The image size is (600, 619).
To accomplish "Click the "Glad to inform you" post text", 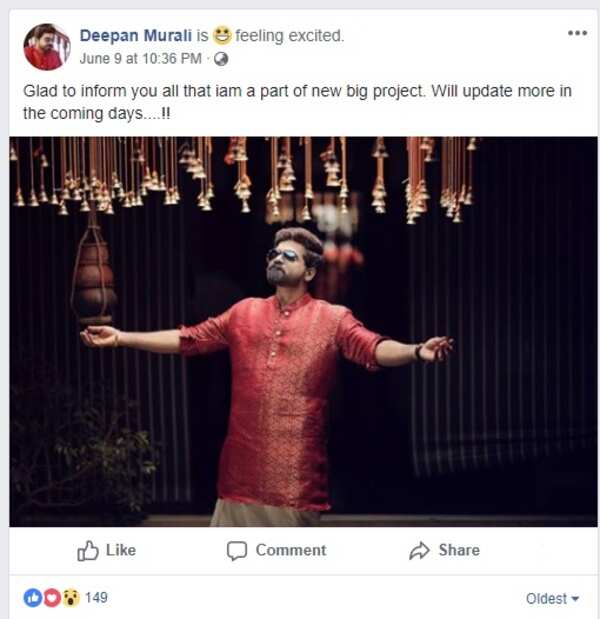I will pos(297,101).
